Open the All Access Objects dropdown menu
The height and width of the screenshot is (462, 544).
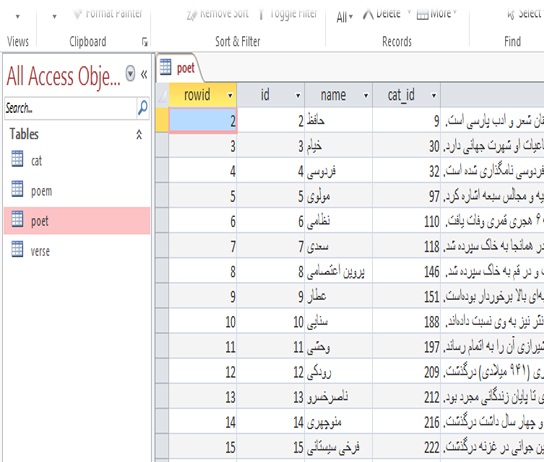point(130,74)
